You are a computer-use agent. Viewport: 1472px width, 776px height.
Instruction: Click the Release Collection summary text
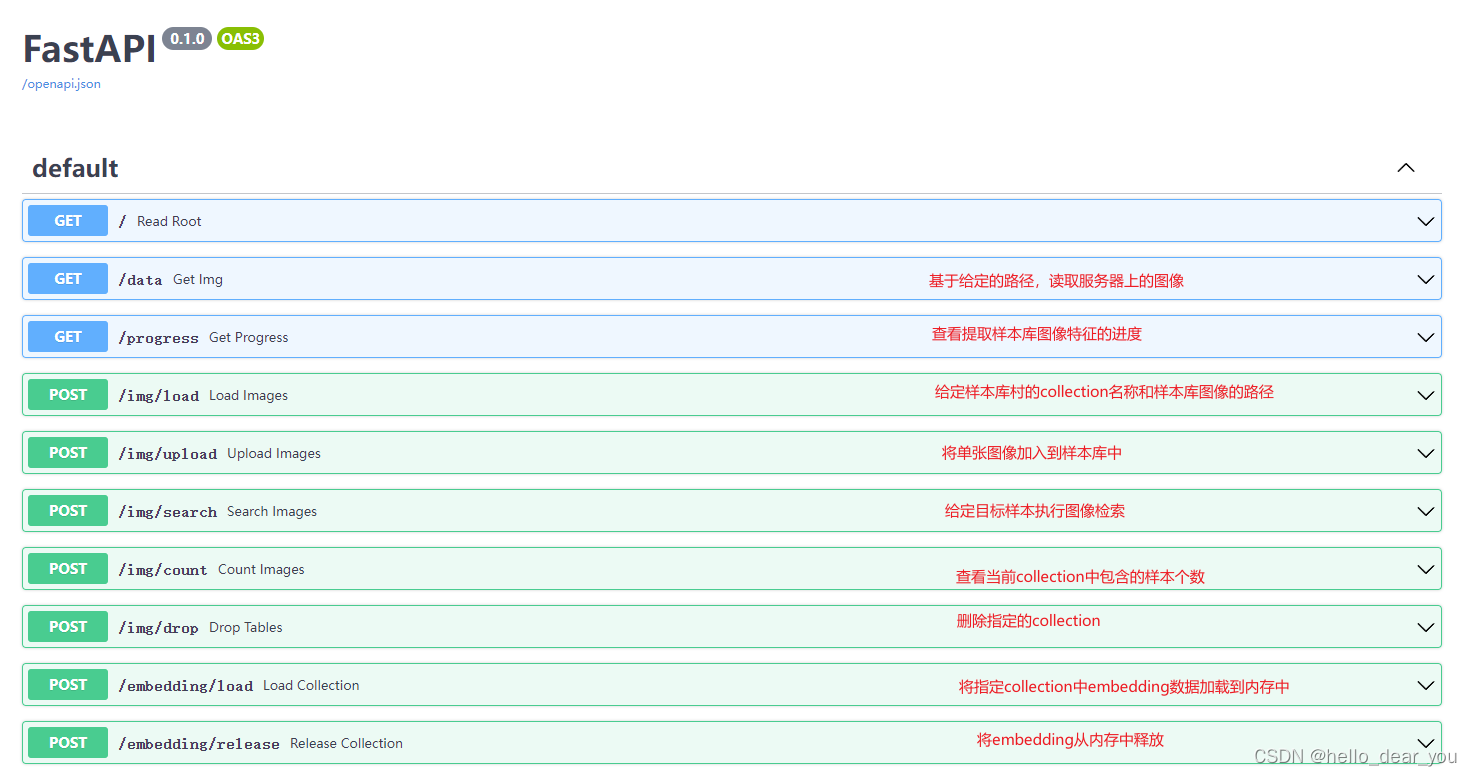click(346, 743)
